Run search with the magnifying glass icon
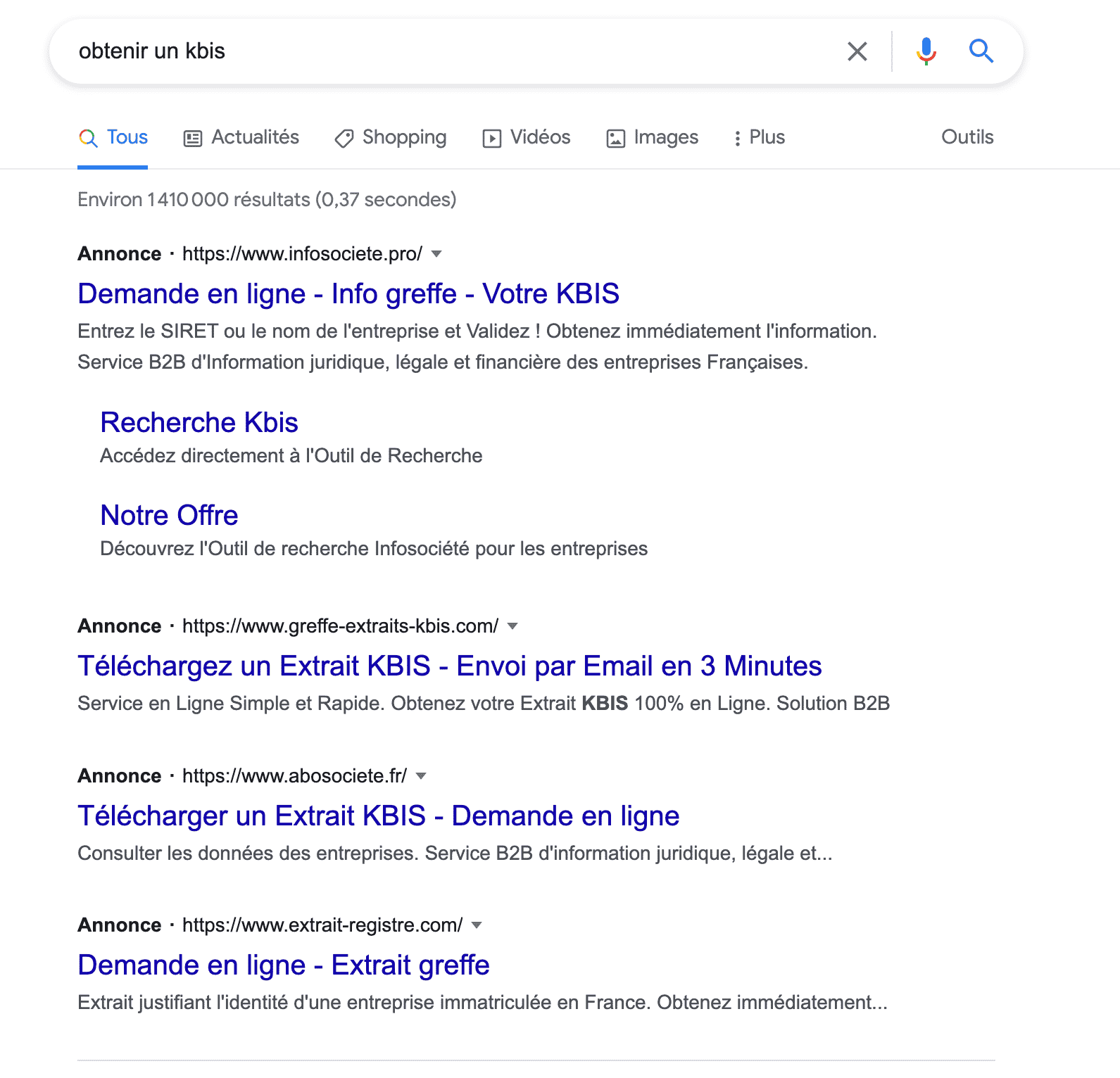1120x1078 pixels. point(981,51)
